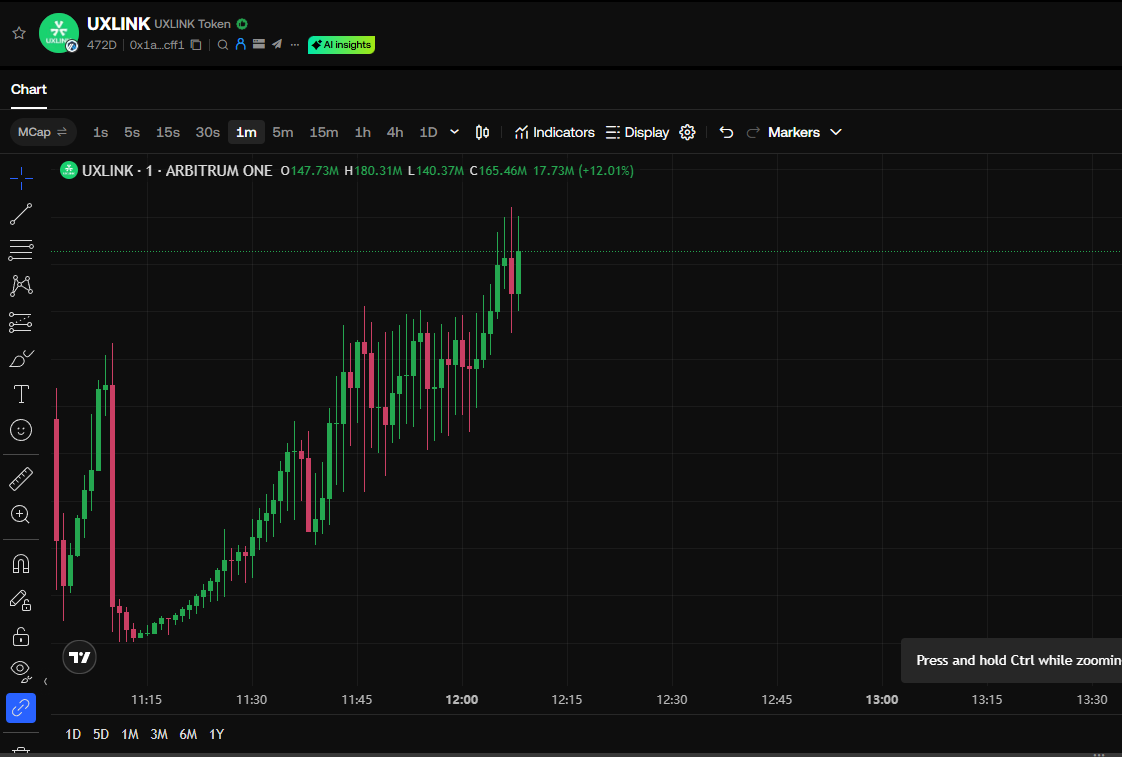Screen dimensions: 1122x757
Task: Select the 5m timeframe
Action: [283, 132]
